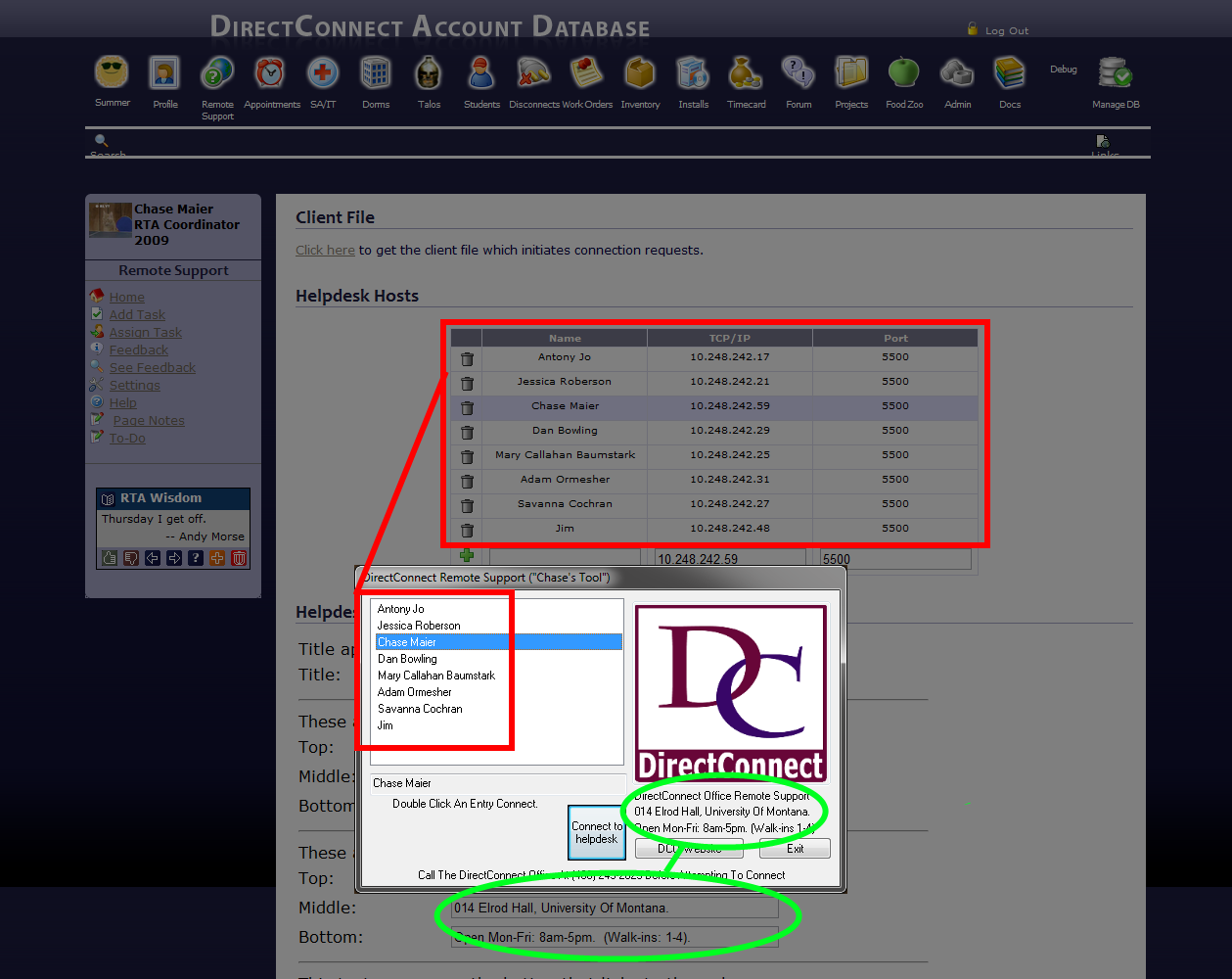Click RTA Wisdom question mark icon
Viewport: 1232px width, 979px height.
tap(195, 558)
